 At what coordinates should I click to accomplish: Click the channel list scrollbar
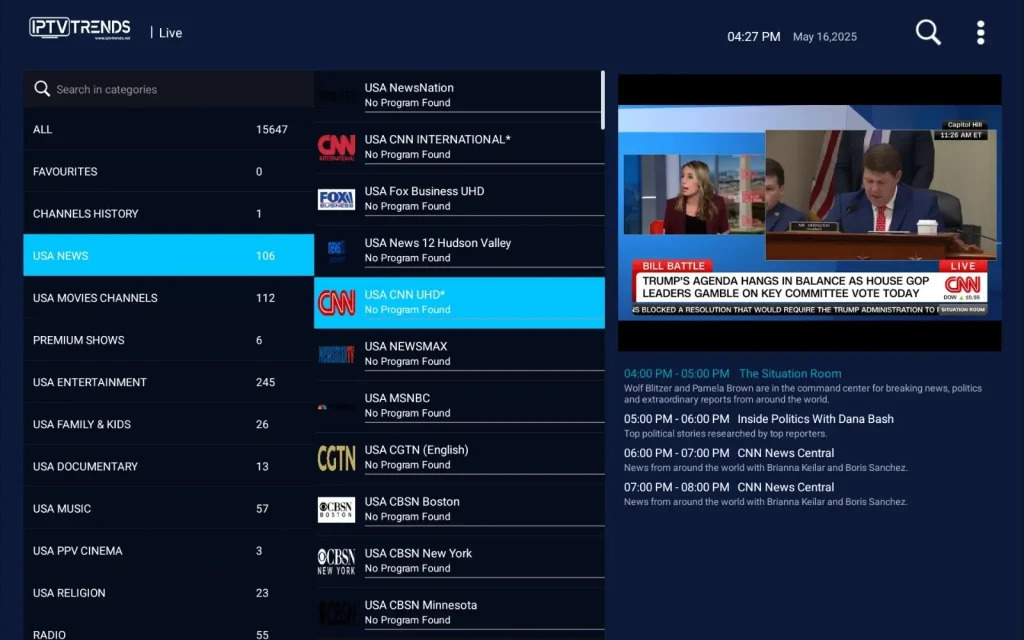coord(602,100)
